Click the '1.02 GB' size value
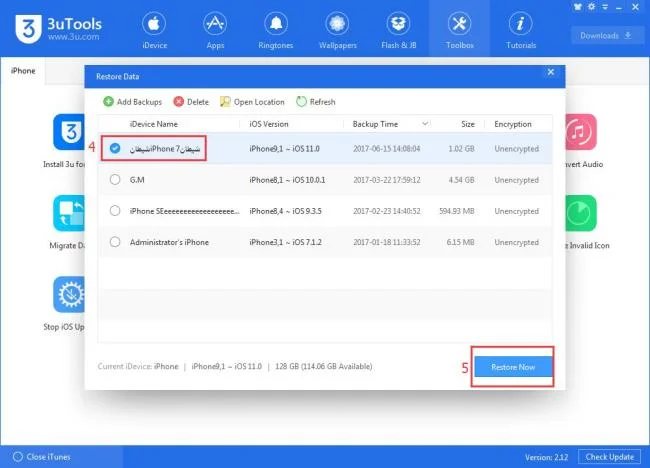Viewport: 650px width, 468px height. [461, 148]
